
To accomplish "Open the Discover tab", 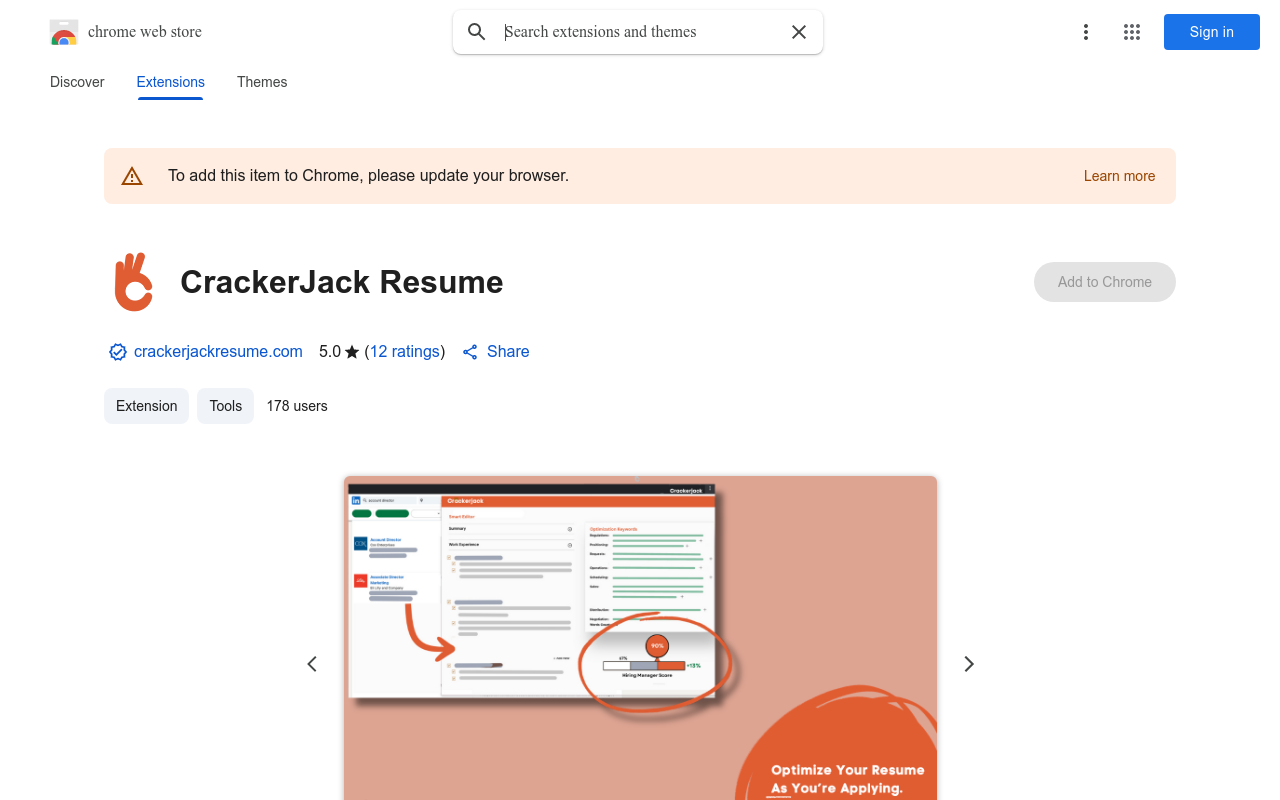I will pyautogui.click(x=77, y=82).
